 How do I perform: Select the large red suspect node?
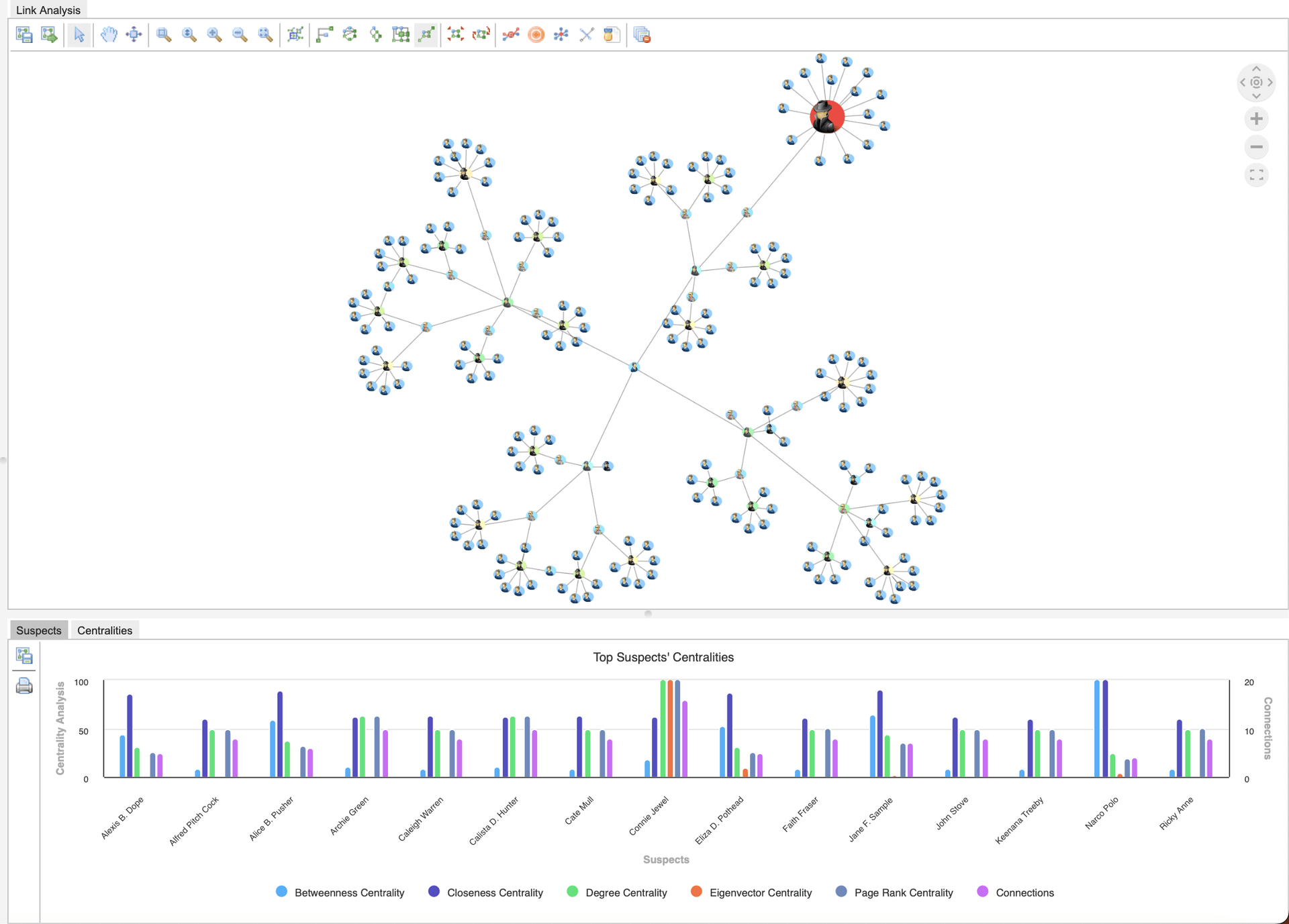click(826, 117)
